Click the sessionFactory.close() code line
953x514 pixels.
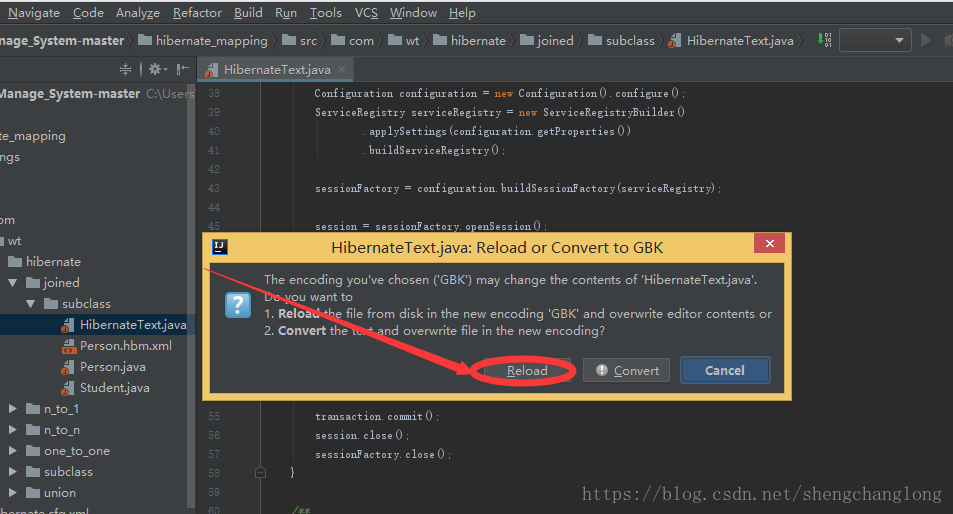pyautogui.click(x=383, y=454)
